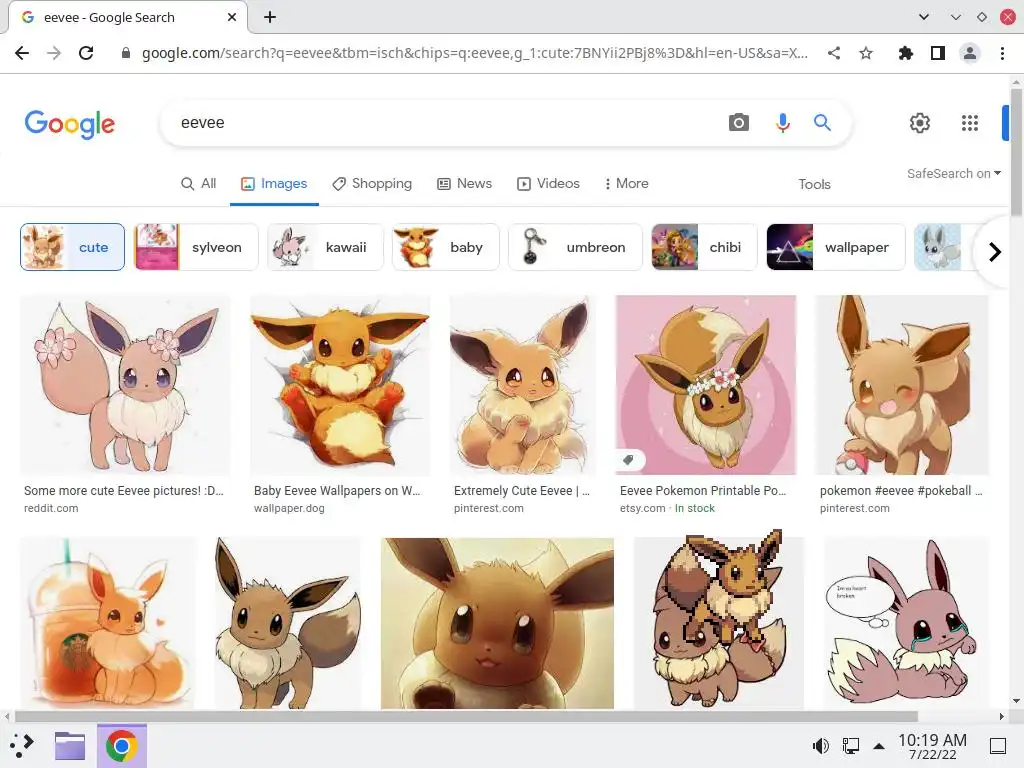
Task: Open Eevee Pokemon Printable result title
Action: tap(703, 490)
